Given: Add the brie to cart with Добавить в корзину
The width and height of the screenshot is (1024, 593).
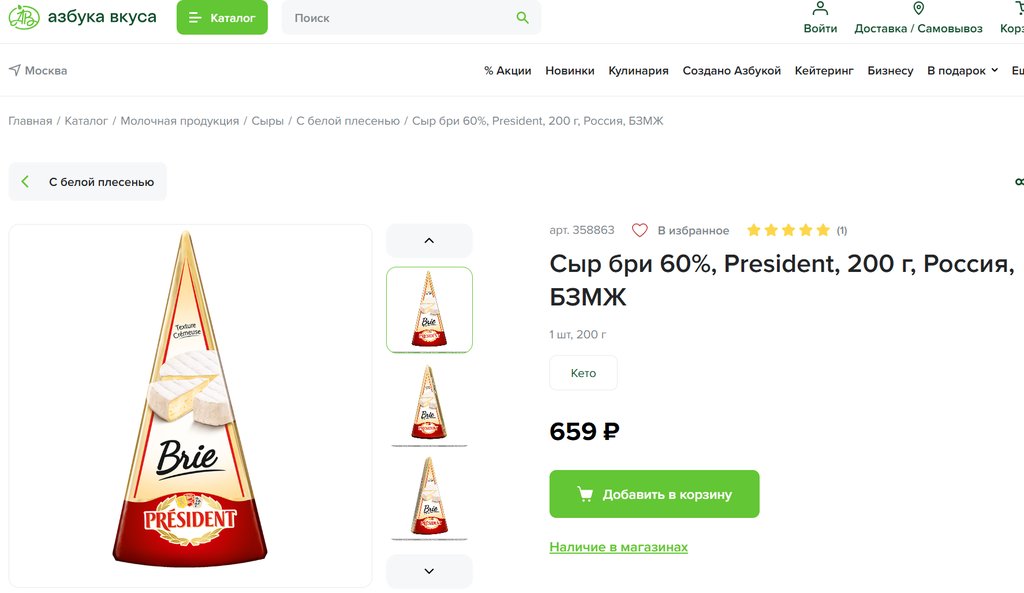Looking at the screenshot, I should (x=654, y=494).
